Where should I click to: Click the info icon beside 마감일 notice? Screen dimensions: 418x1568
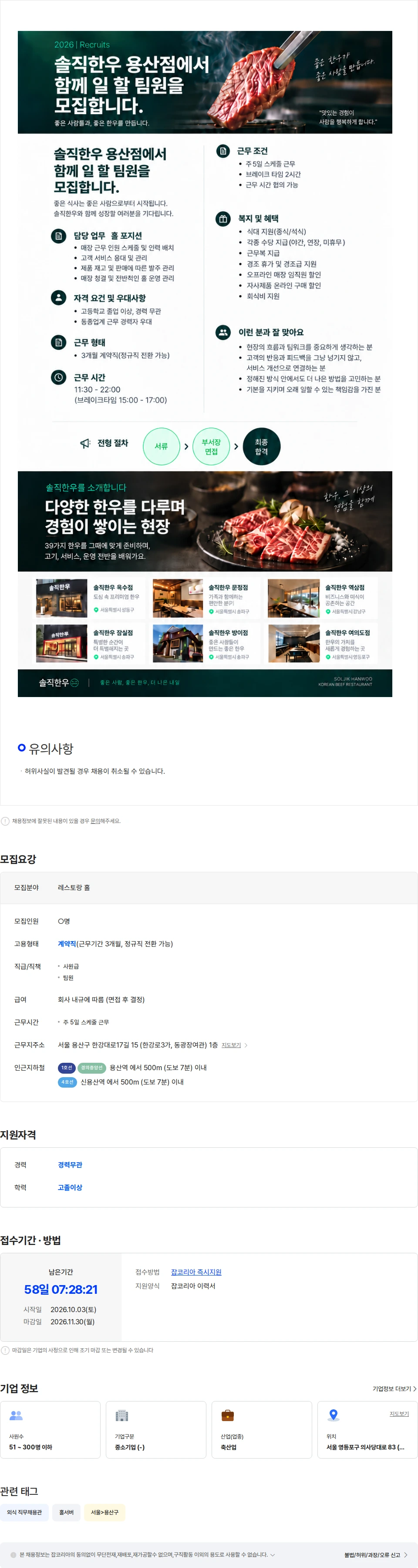[6, 1350]
